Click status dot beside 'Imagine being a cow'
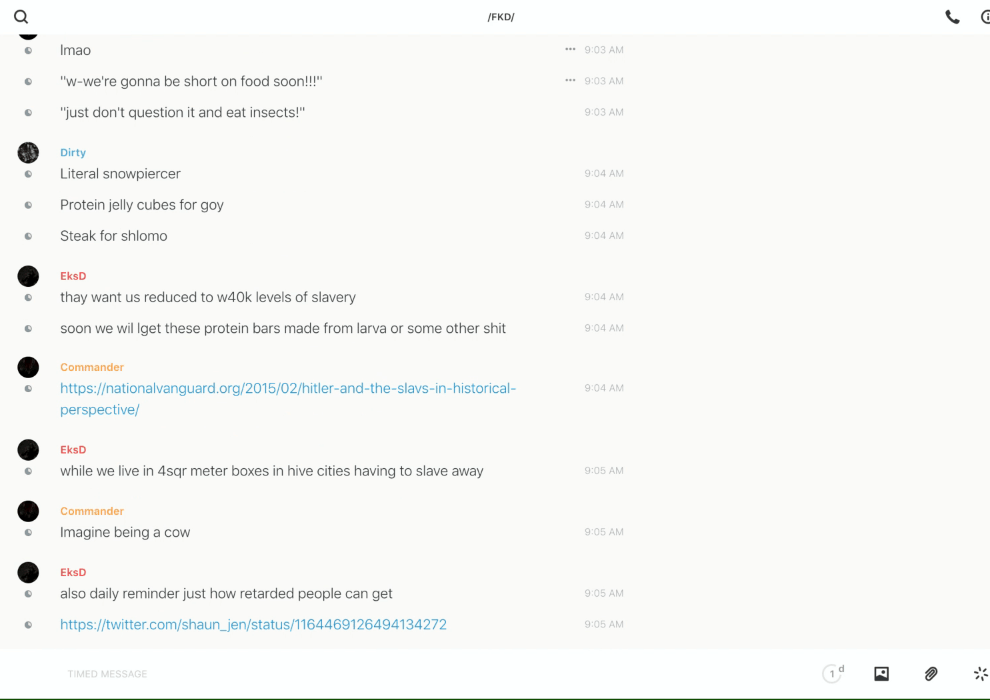The width and height of the screenshot is (990, 700). [x=28, y=533]
